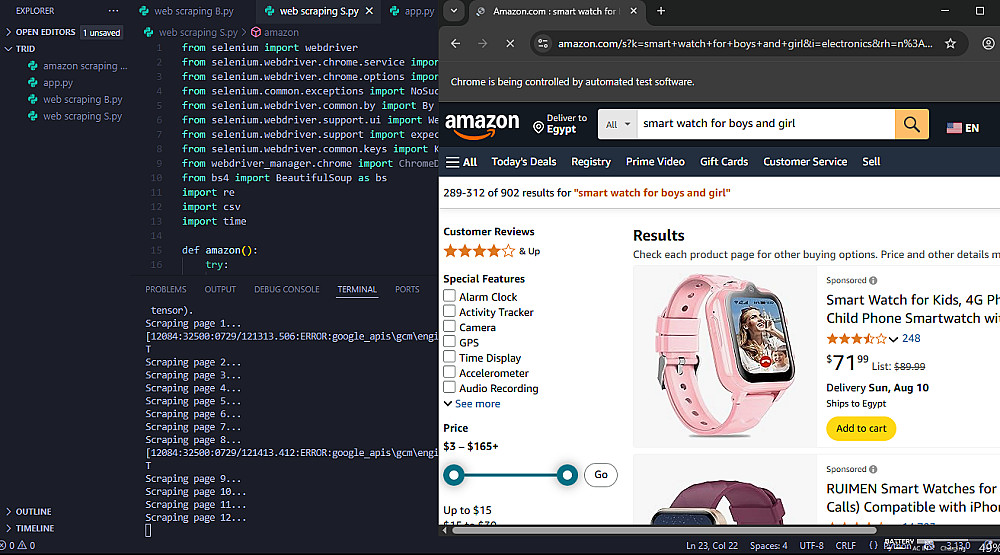Open the Debug Console panel tab
The width and height of the screenshot is (1000, 555).
pos(286,289)
